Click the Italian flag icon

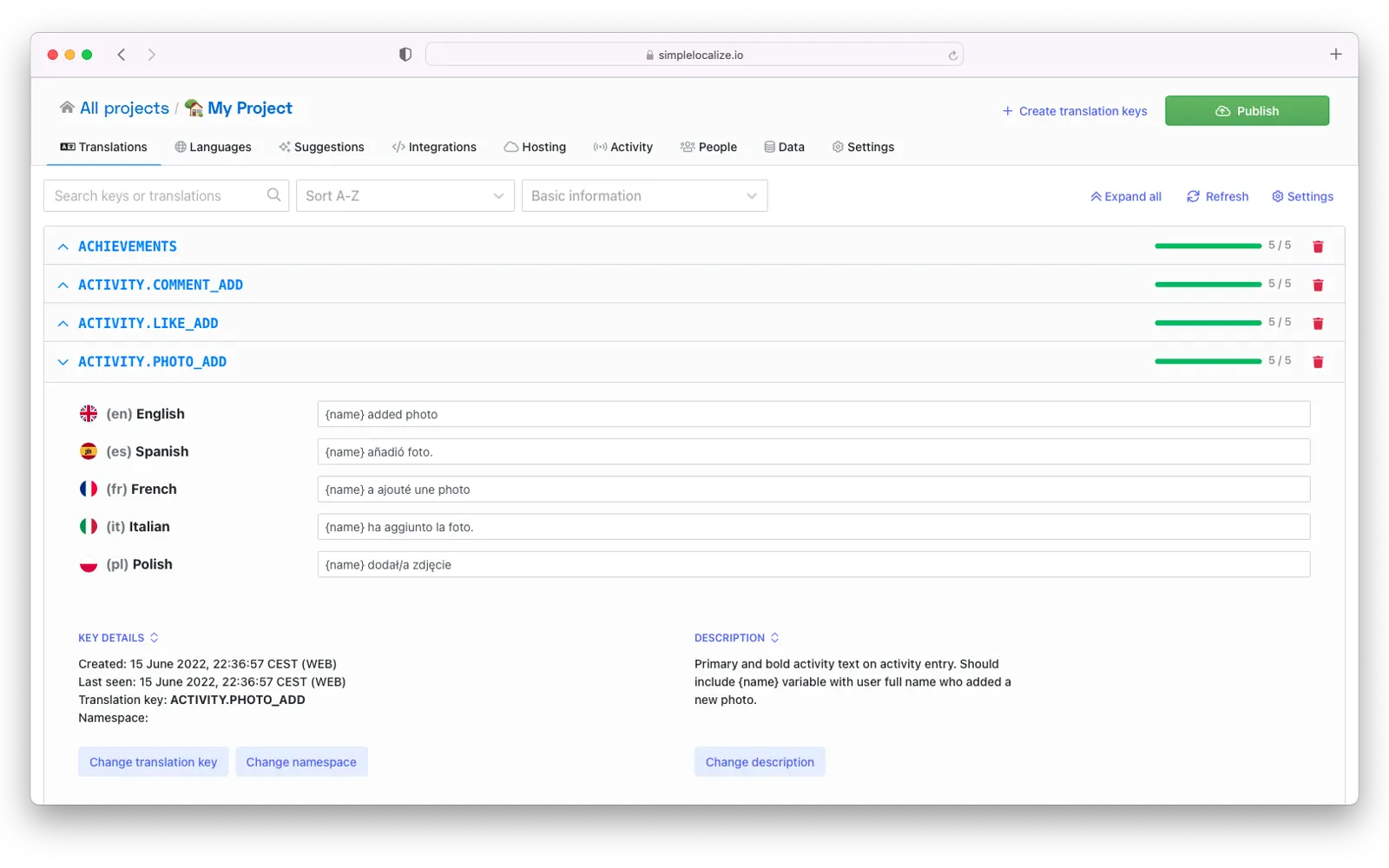pyautogui.click(x=89, y=526)
